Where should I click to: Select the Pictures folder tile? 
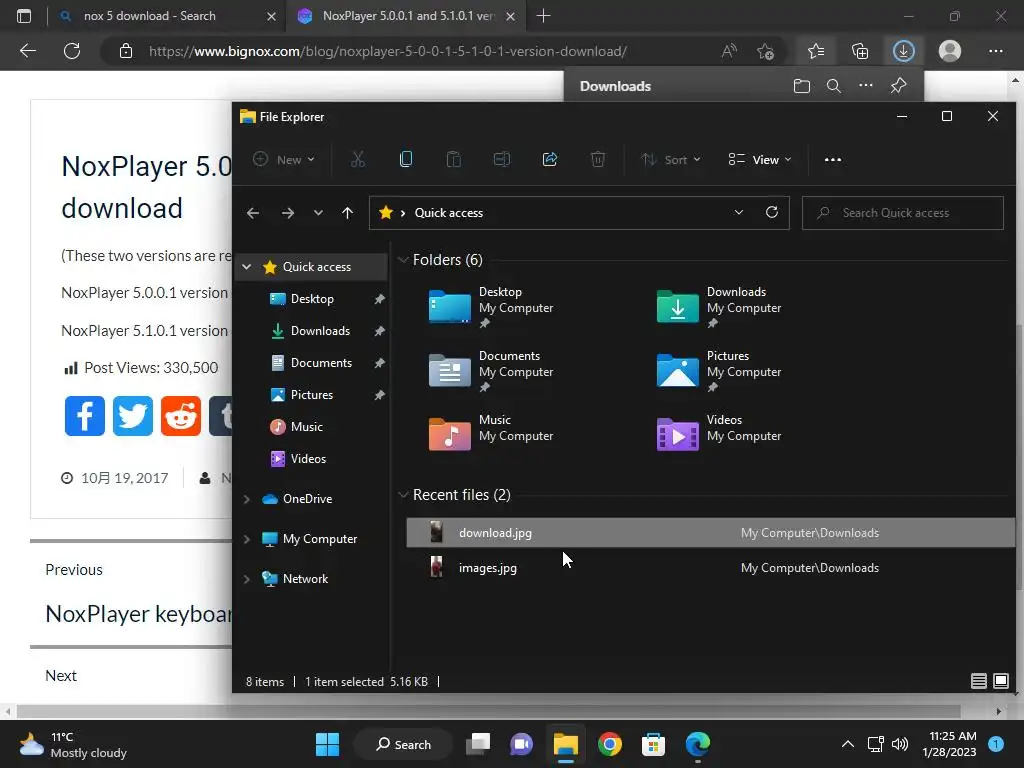tap(719, 370)
